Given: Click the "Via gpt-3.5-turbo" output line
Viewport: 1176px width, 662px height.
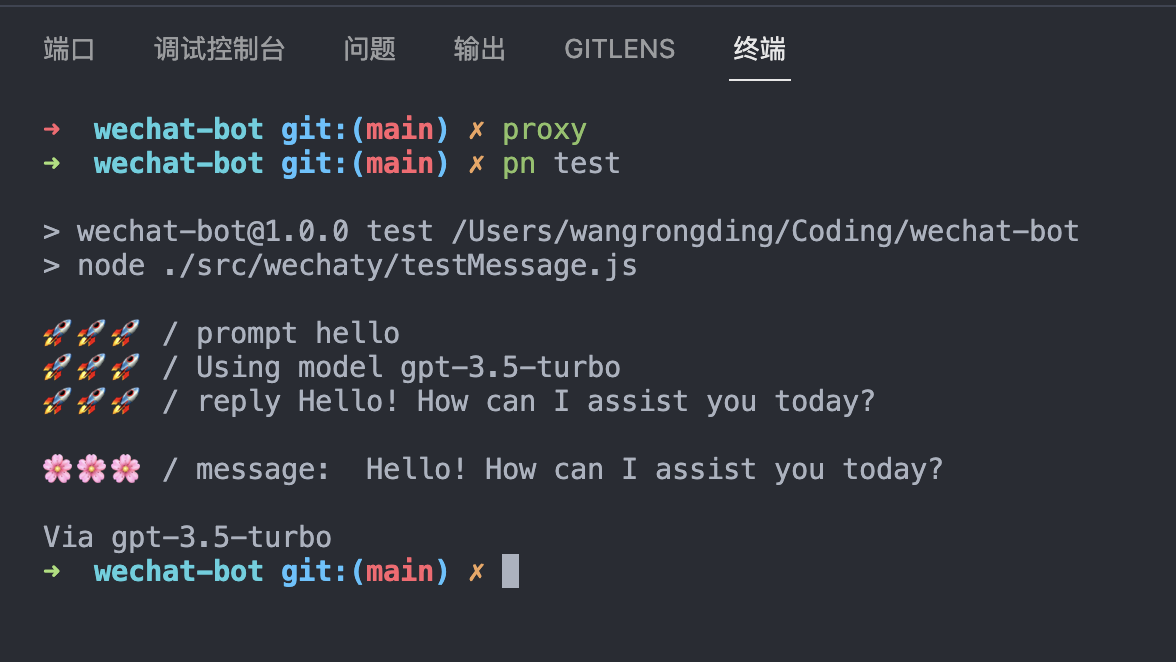Looking at the screenshot, I should (x=187, y=538).
